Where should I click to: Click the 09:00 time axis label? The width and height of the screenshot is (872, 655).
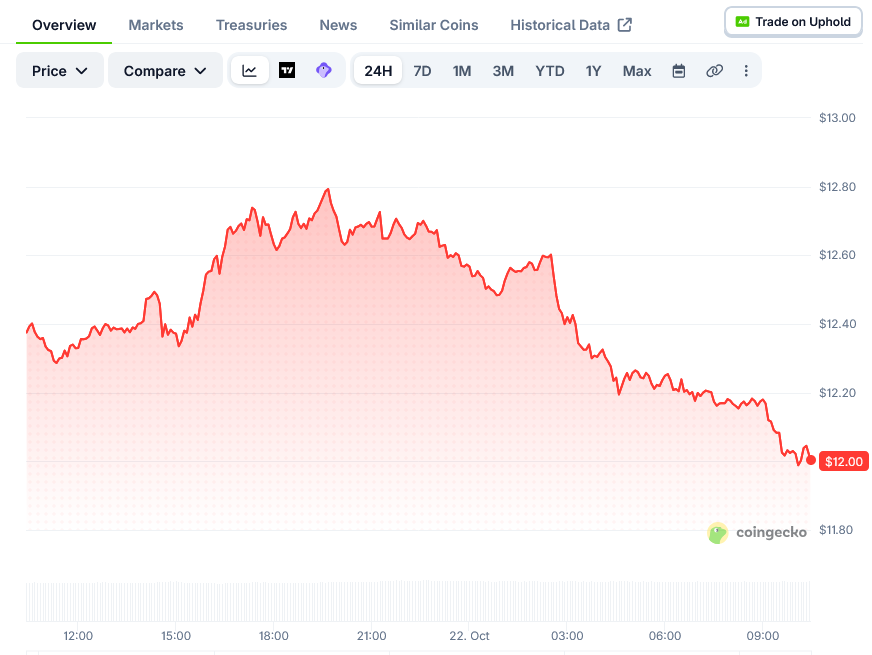[762, 636]
